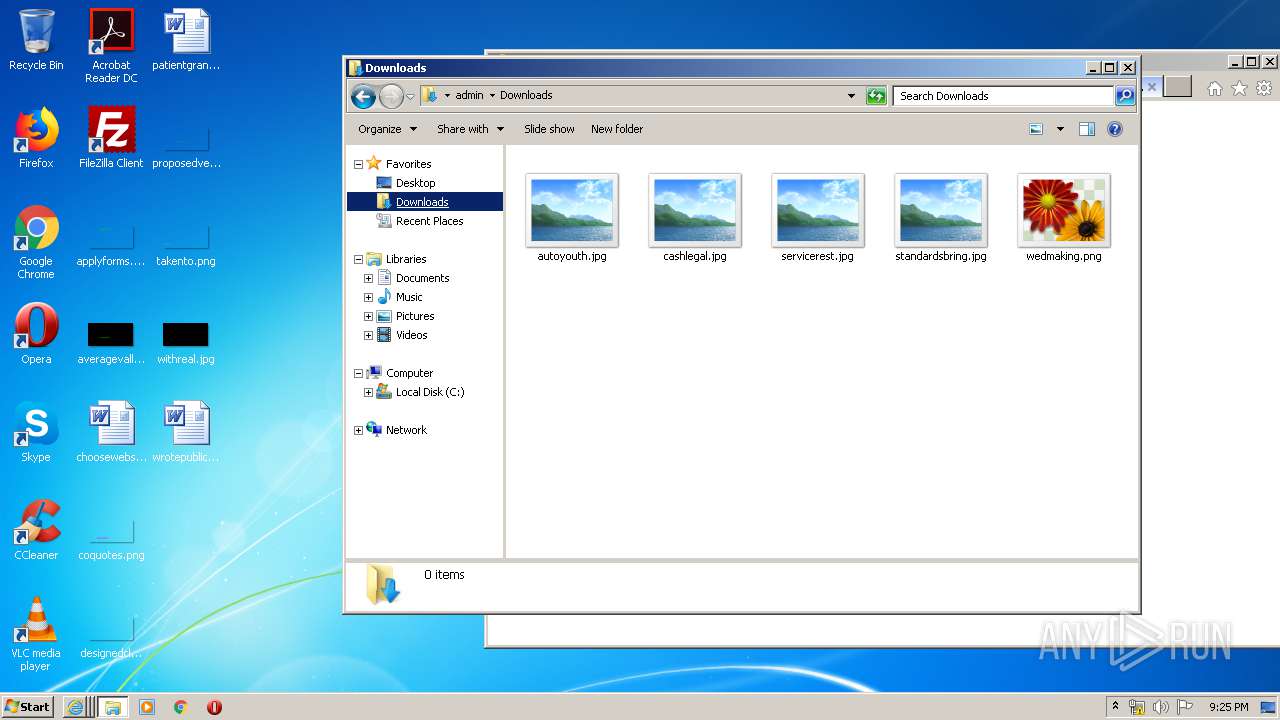This screenshot has height=720, width=1280.
Task: Open Google Chrome desktop shortcut
Action: [x=36, y=242]
